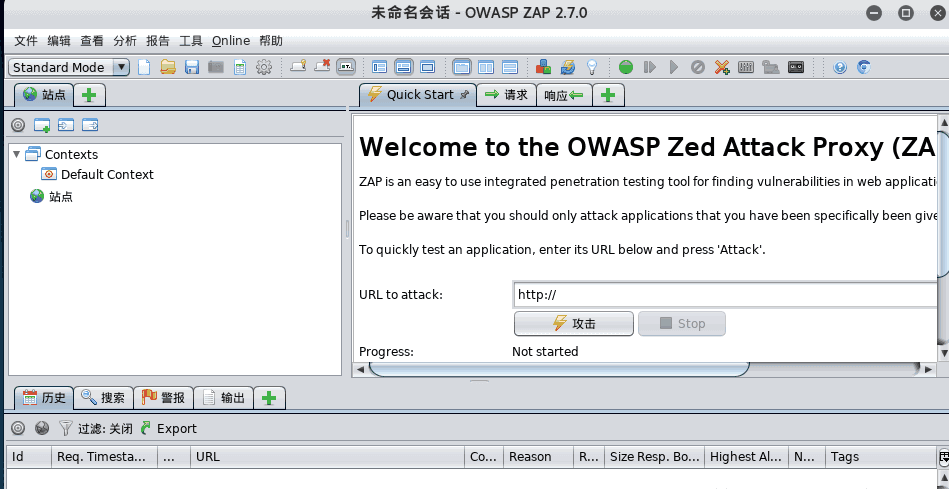Click the pin icon on Quick Start tab
The image size is (949, 489).
(465, 95)
